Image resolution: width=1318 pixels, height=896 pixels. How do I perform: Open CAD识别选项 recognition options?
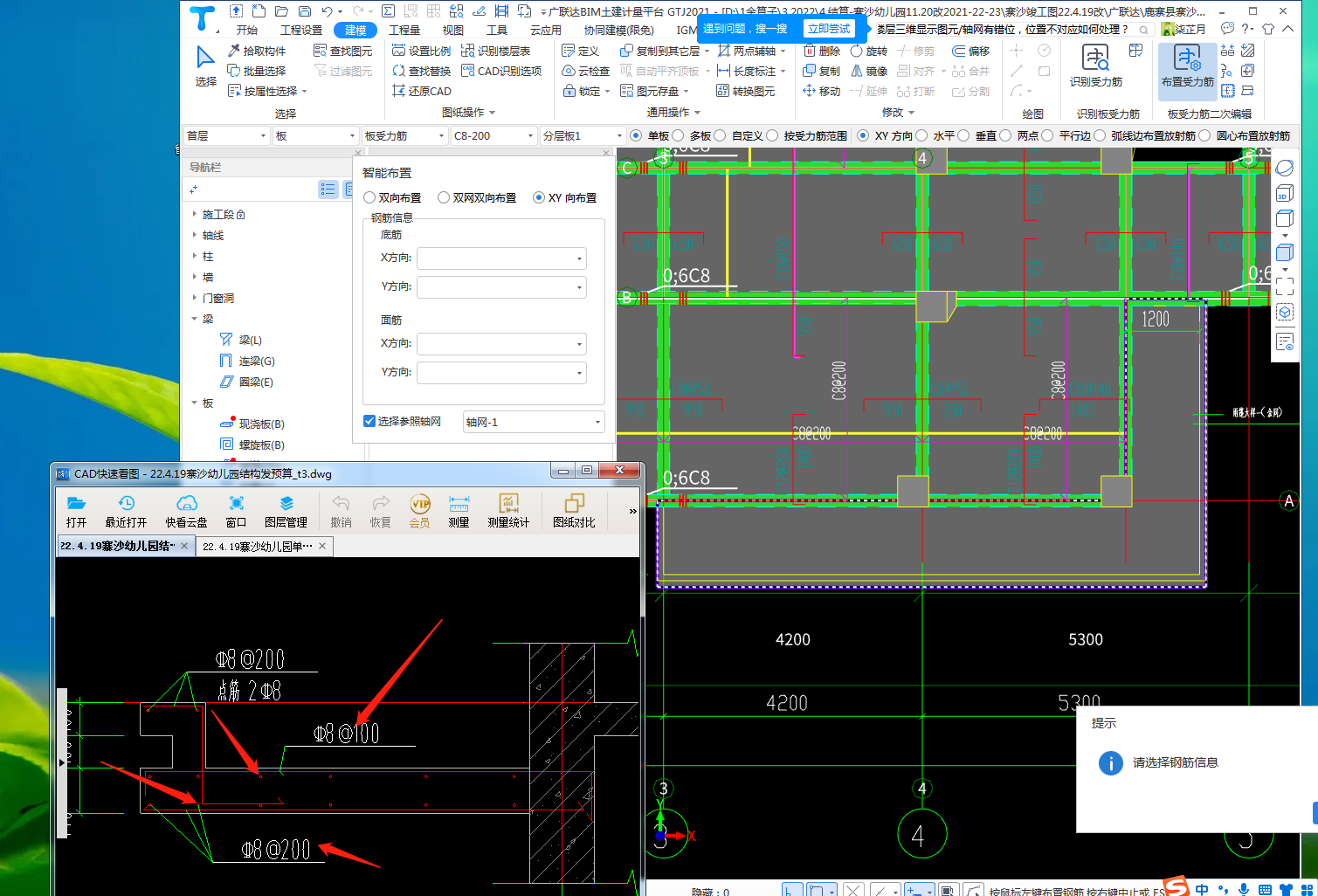click(x=502, y=71)
